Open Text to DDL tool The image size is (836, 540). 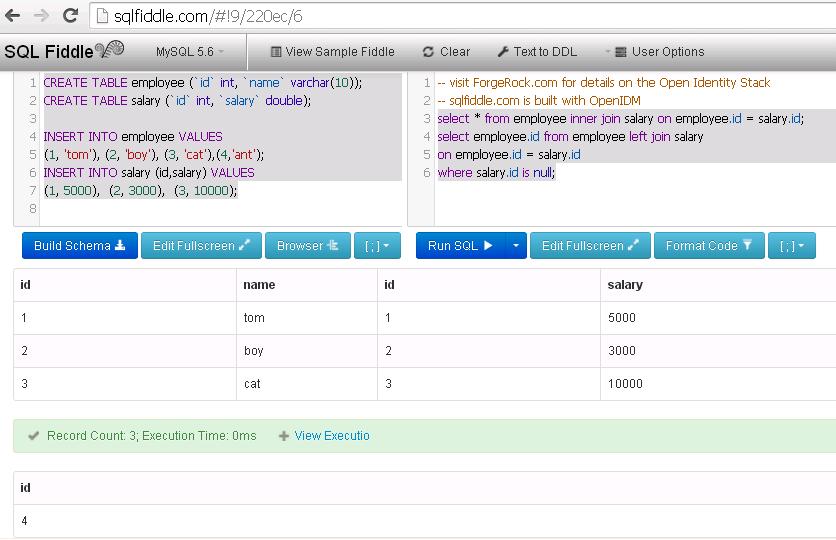point(537,52)
